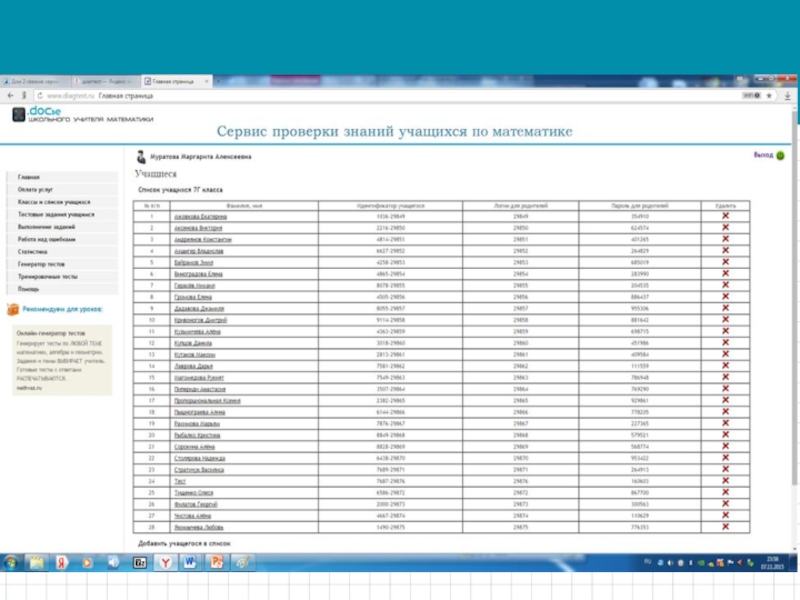Open student link Чистова Алёна

point(192,516)
